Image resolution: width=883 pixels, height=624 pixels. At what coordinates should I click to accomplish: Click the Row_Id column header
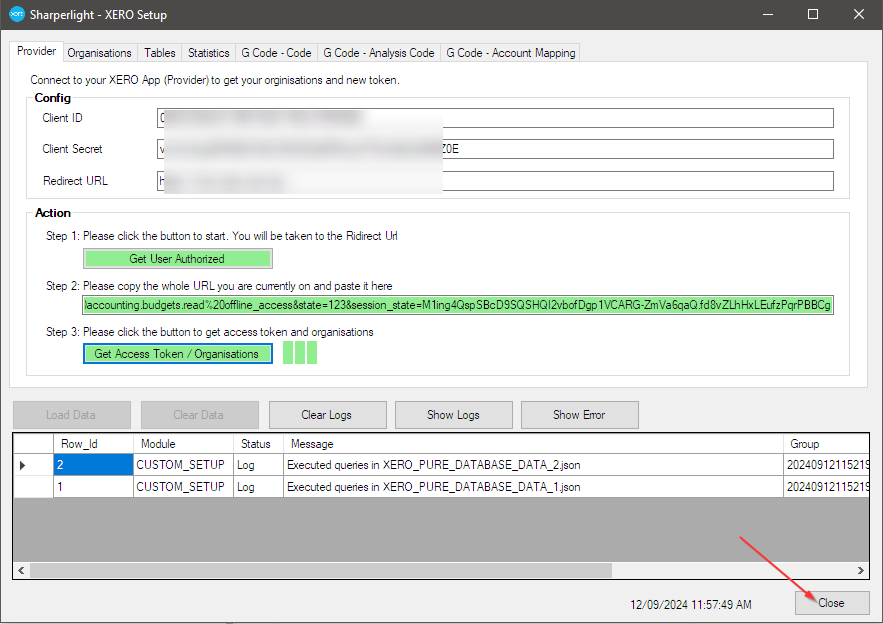pyautogui.click(x=93, y=444)
